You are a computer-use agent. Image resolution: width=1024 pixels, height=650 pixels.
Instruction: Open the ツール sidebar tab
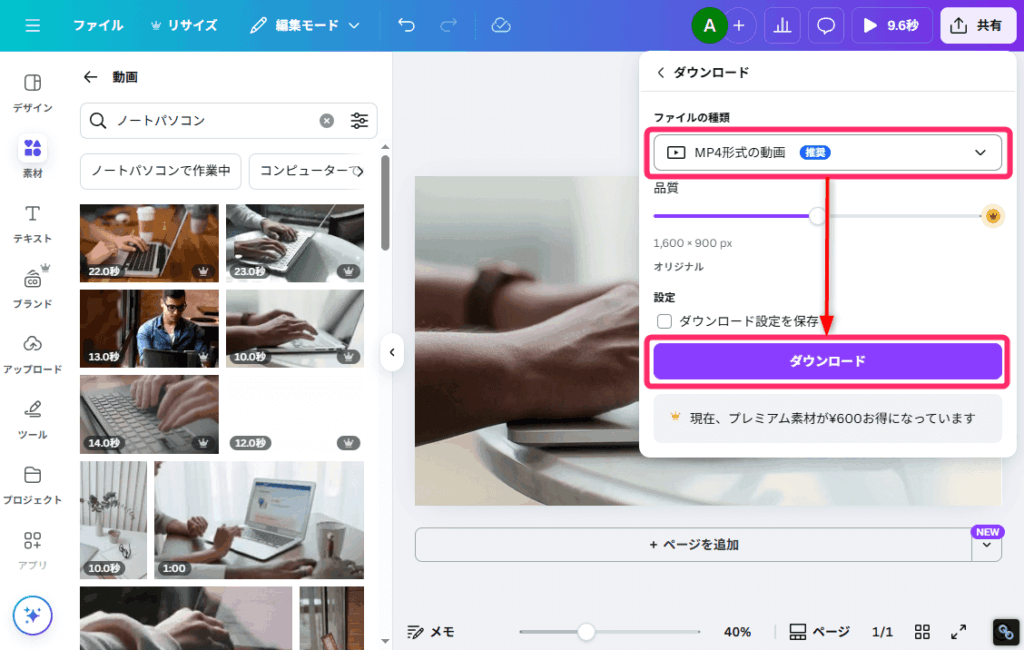[32, 419]
